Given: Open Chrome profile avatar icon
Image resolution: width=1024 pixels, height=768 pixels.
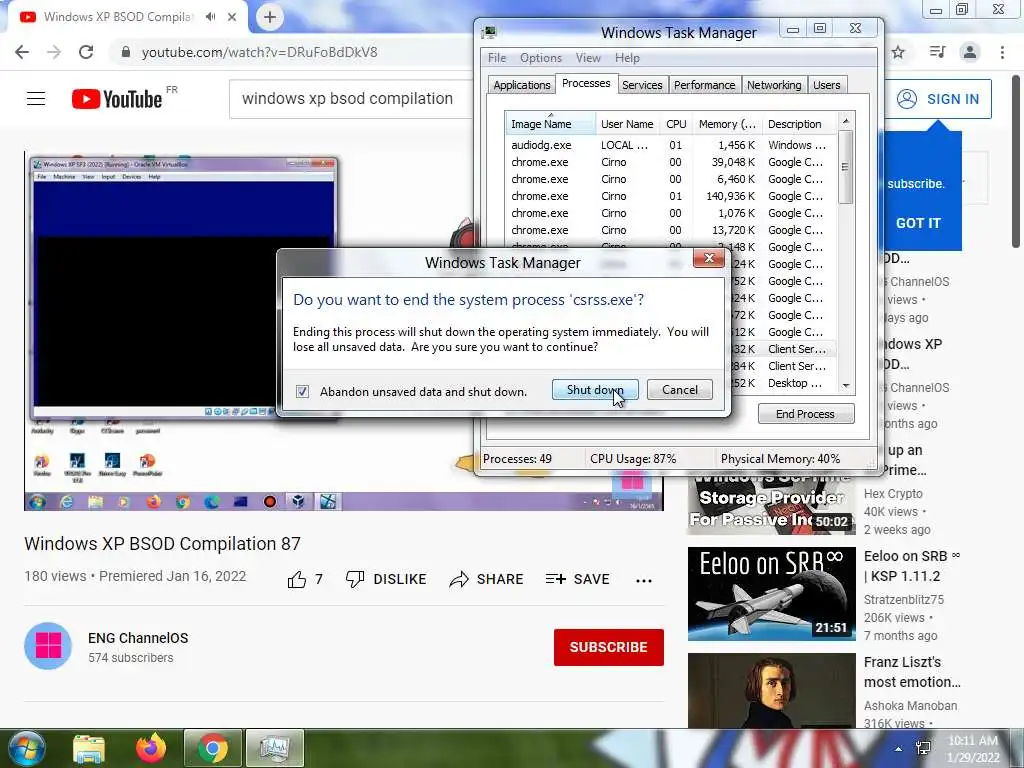Looking at the screenshot, I should coord(970,52).
